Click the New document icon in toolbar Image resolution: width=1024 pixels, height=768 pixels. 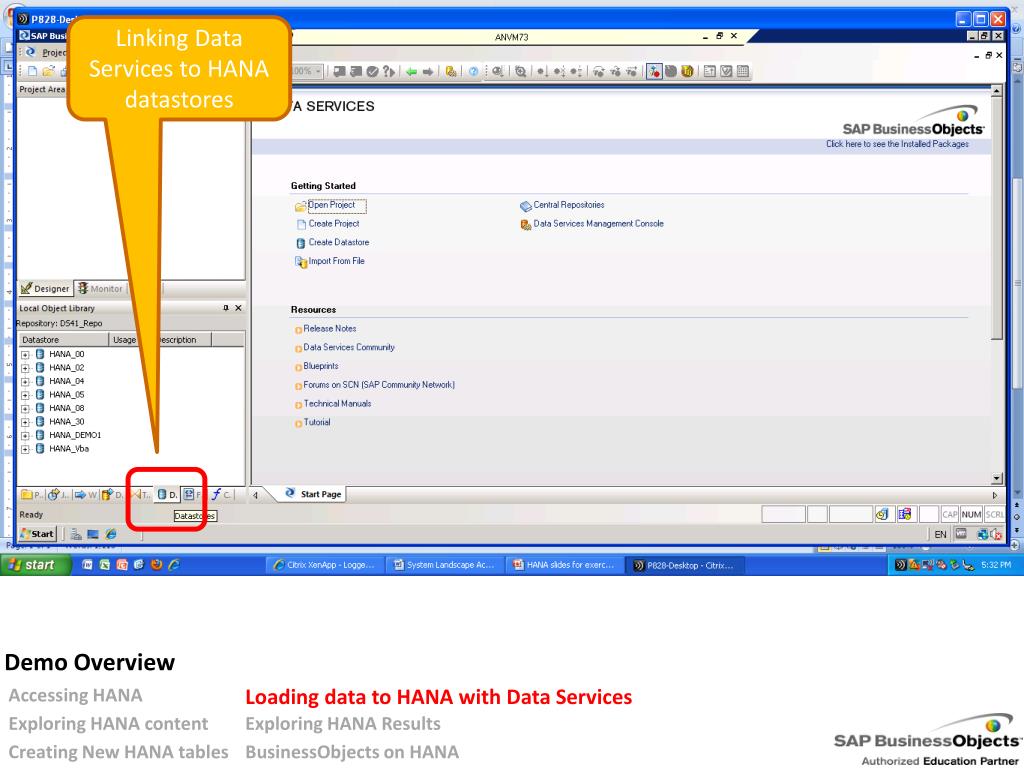coord(32,72)
